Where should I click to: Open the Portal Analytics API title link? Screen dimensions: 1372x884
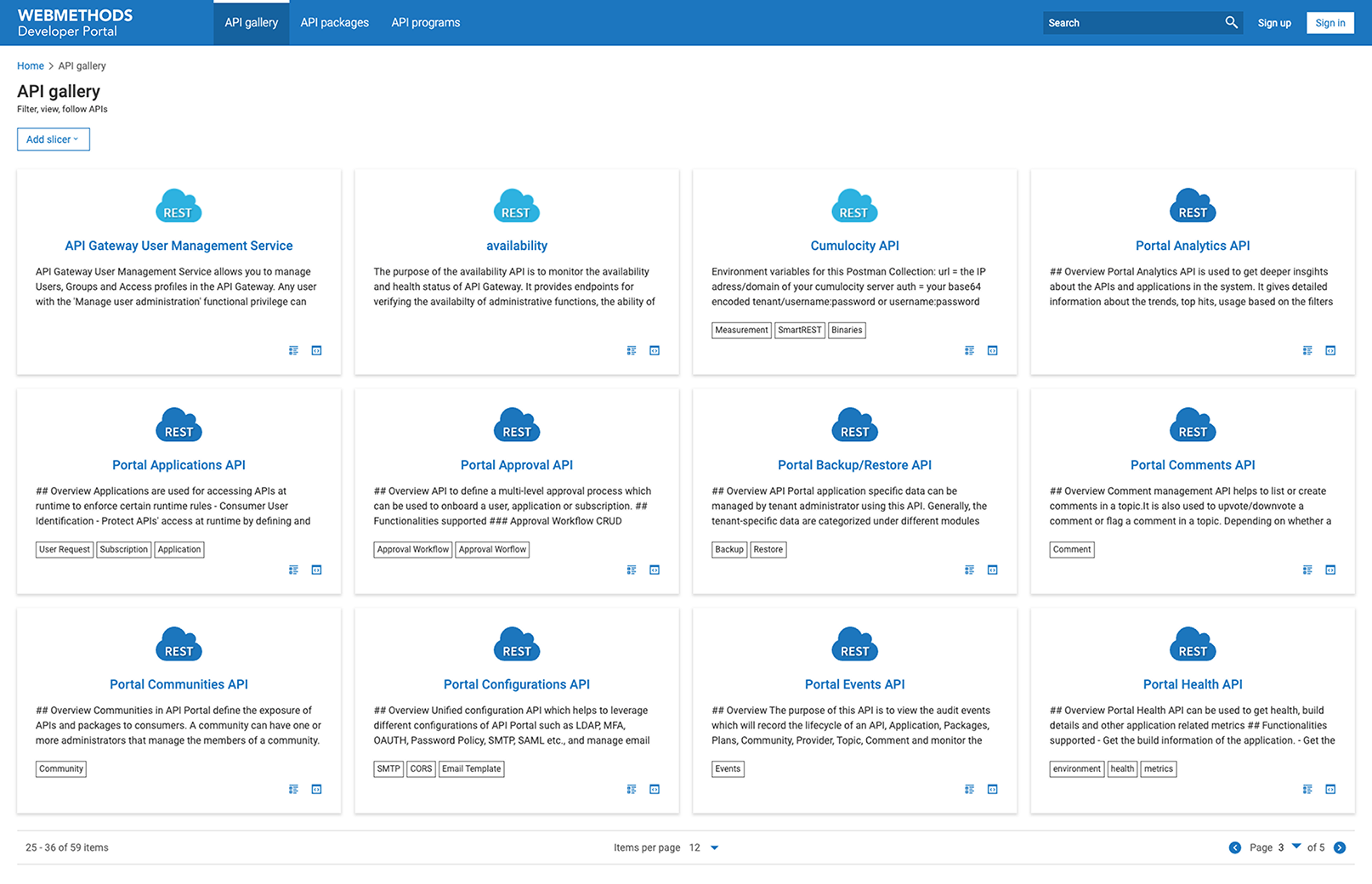click(1193, 246)
